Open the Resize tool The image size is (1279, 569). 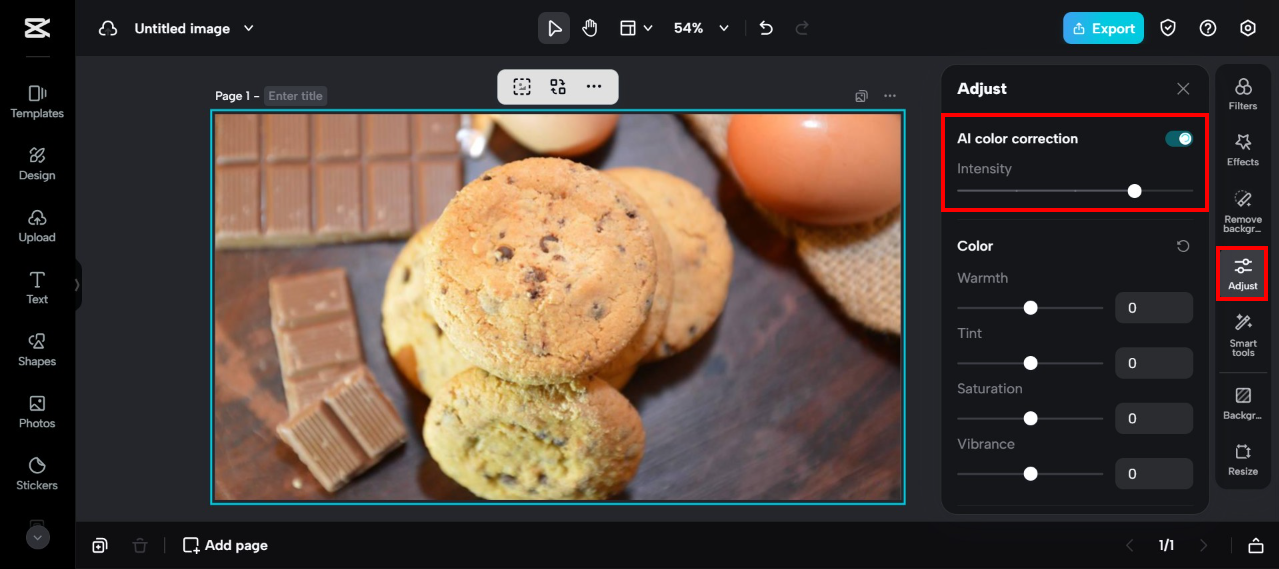coord(1243,460)
